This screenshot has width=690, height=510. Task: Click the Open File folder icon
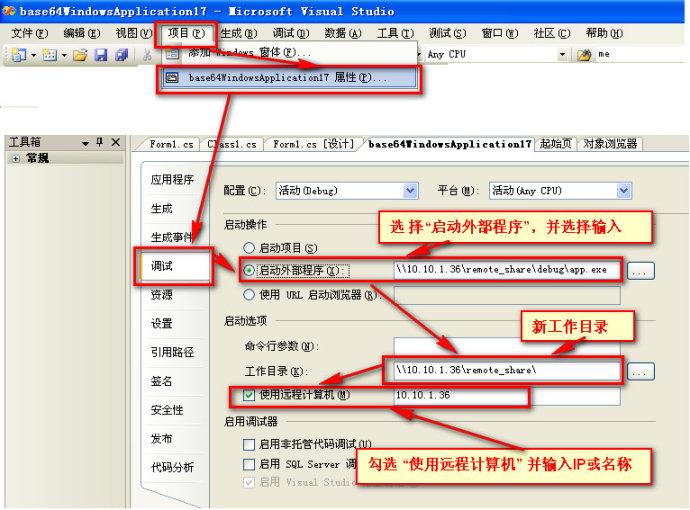pos(80,55)
